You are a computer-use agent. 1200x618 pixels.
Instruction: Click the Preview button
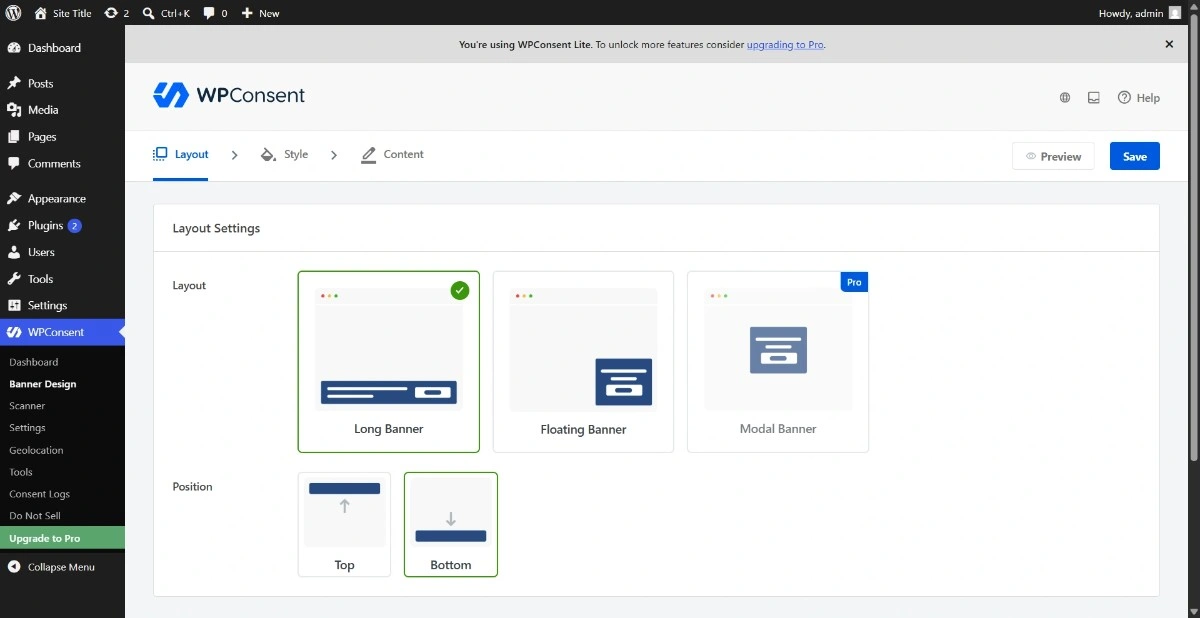point(1053,156)
